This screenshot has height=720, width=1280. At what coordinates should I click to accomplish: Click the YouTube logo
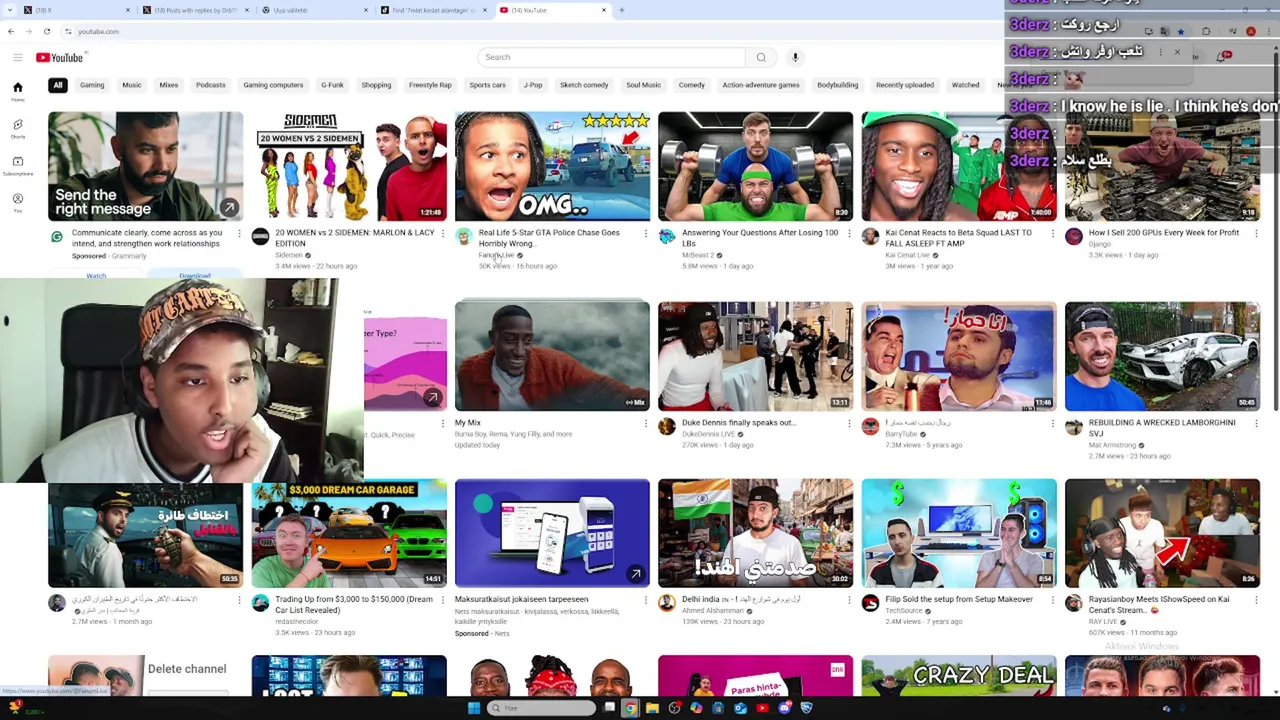click(x=59, y=58)
